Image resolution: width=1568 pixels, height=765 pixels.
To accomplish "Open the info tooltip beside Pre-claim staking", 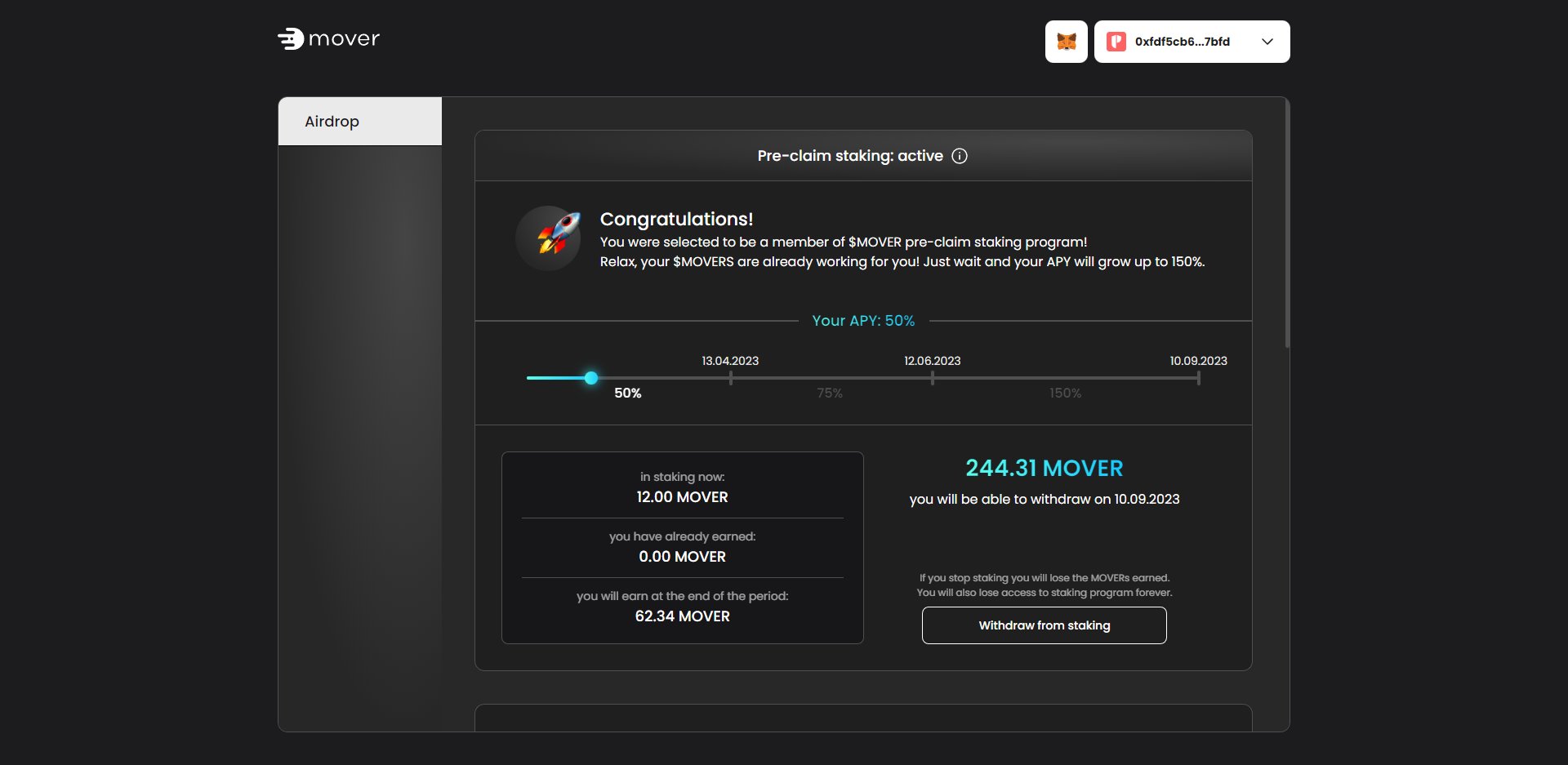I will click(x=960, y=156).
